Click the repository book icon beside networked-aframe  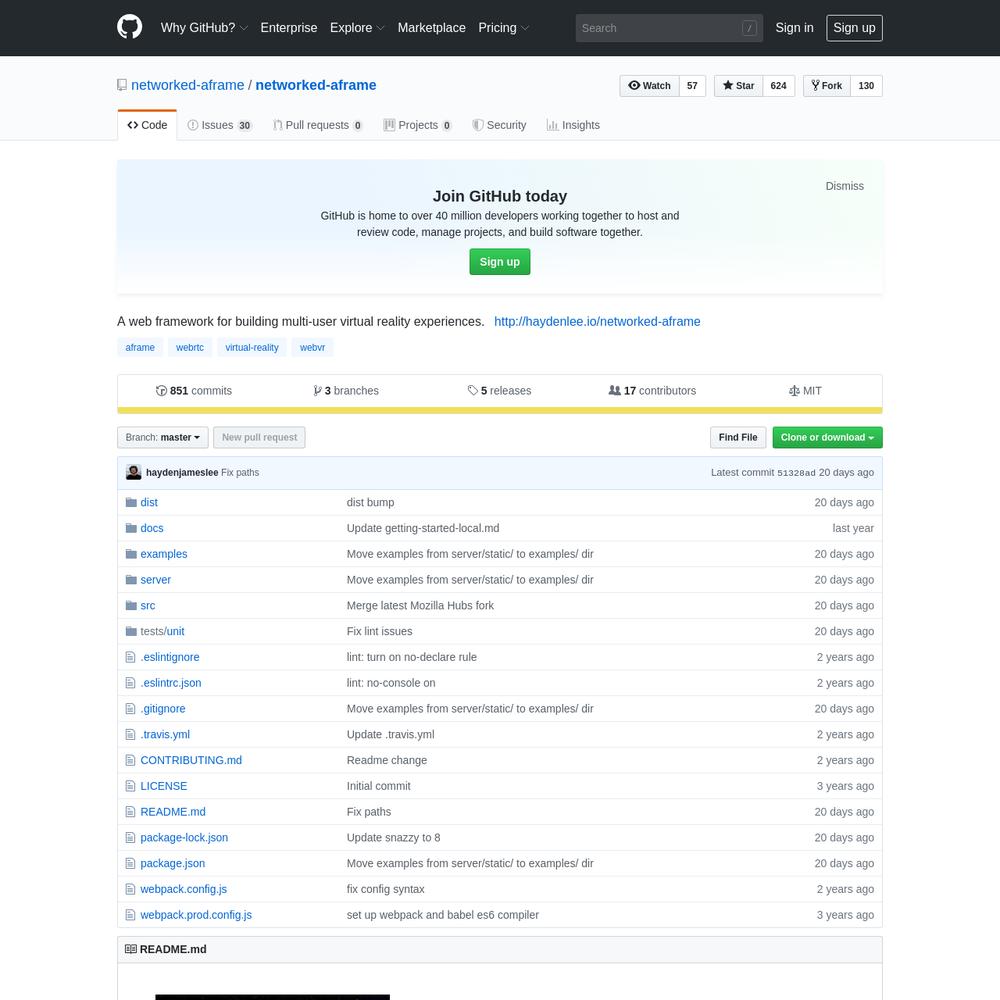point(122,85)
